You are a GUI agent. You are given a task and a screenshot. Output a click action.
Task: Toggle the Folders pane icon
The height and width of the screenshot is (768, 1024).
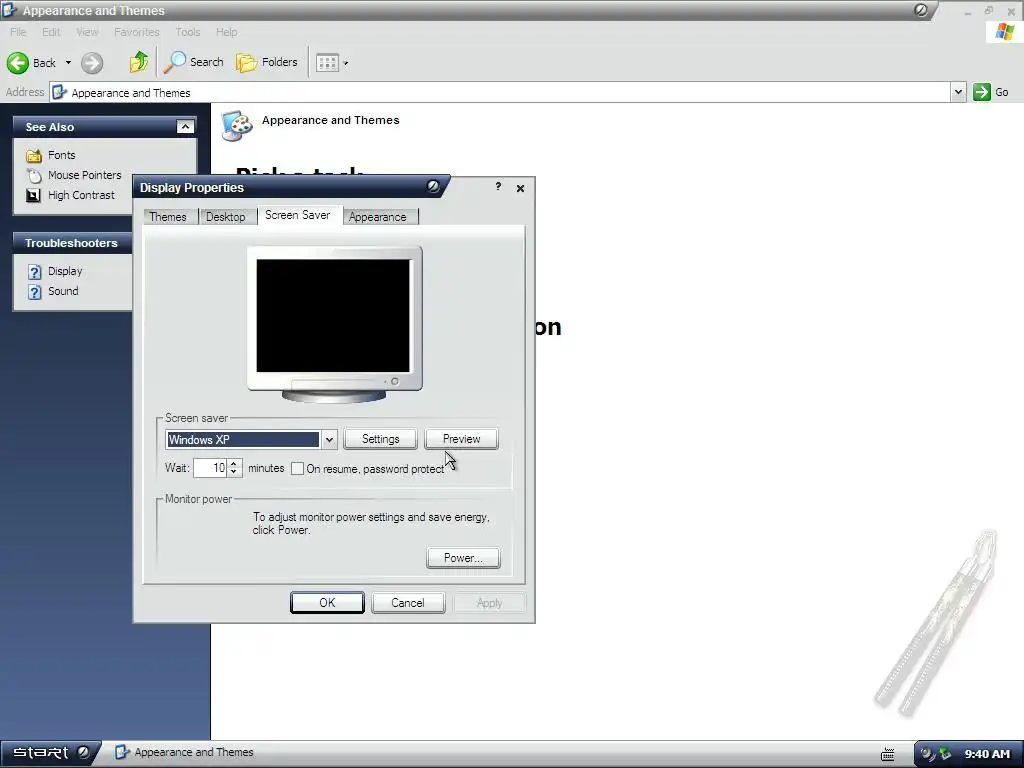246,63
